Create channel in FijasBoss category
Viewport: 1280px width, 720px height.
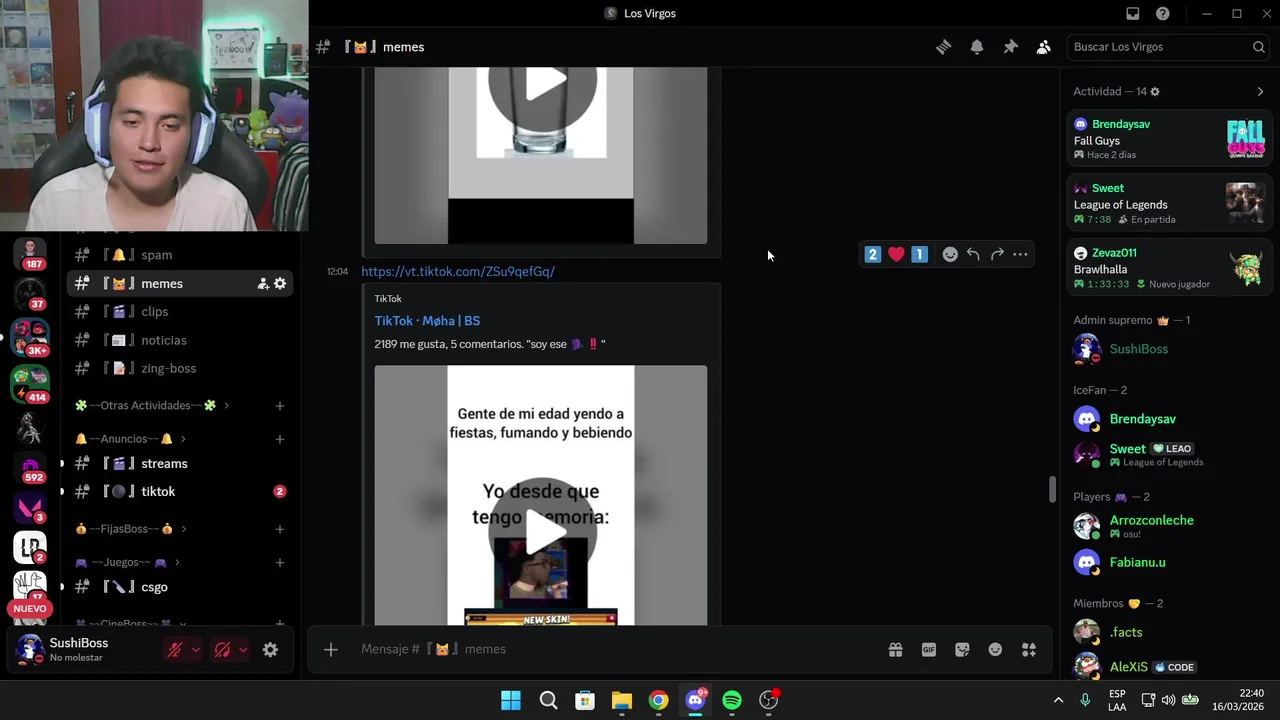click(x=280, y=529)
